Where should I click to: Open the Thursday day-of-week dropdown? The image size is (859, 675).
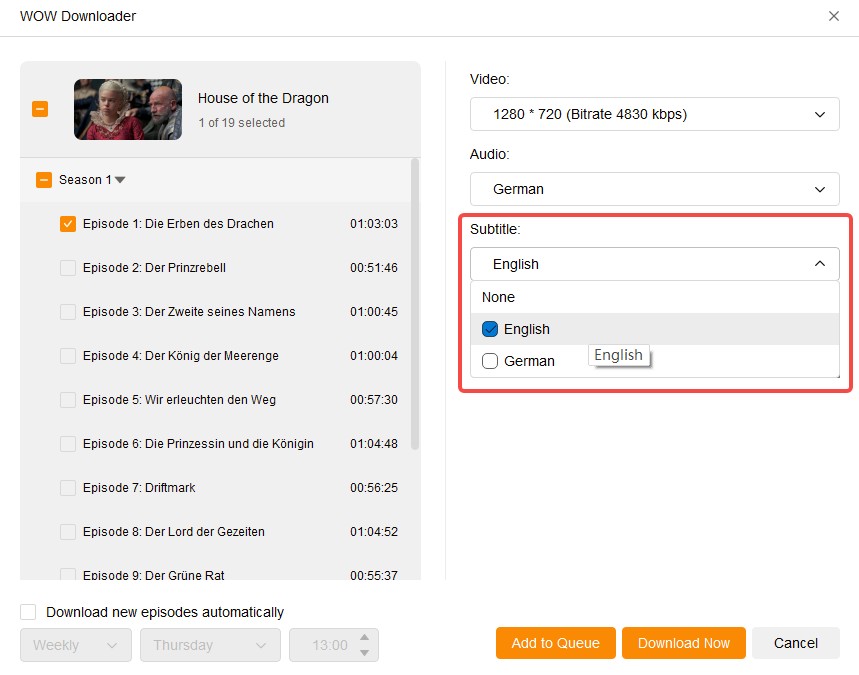pos(209,645)
